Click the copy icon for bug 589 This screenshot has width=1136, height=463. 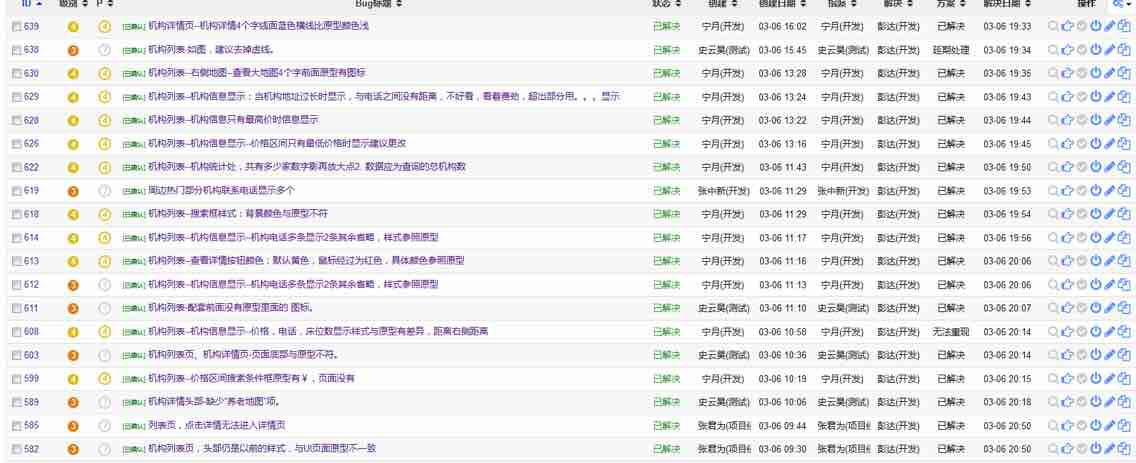tap(1124, 402)
